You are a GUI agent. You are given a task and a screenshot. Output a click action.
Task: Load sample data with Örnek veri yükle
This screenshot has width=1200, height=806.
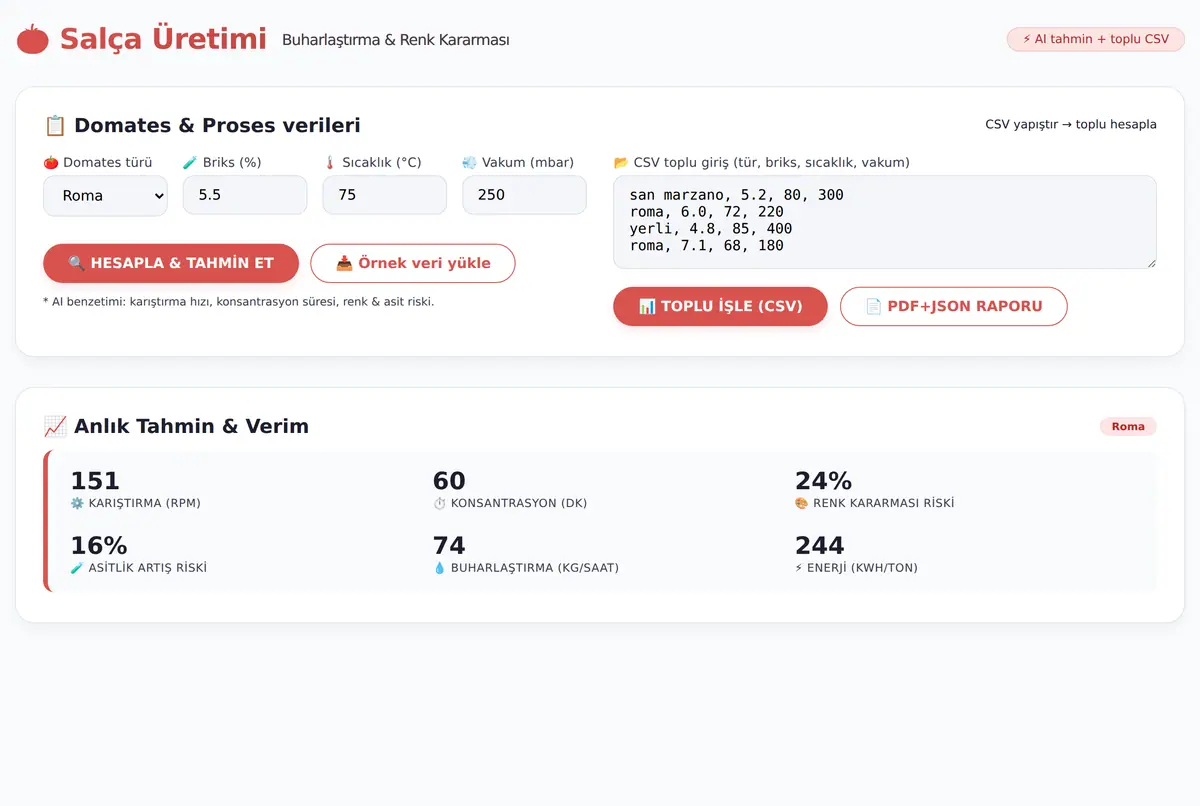pos(413,263)
